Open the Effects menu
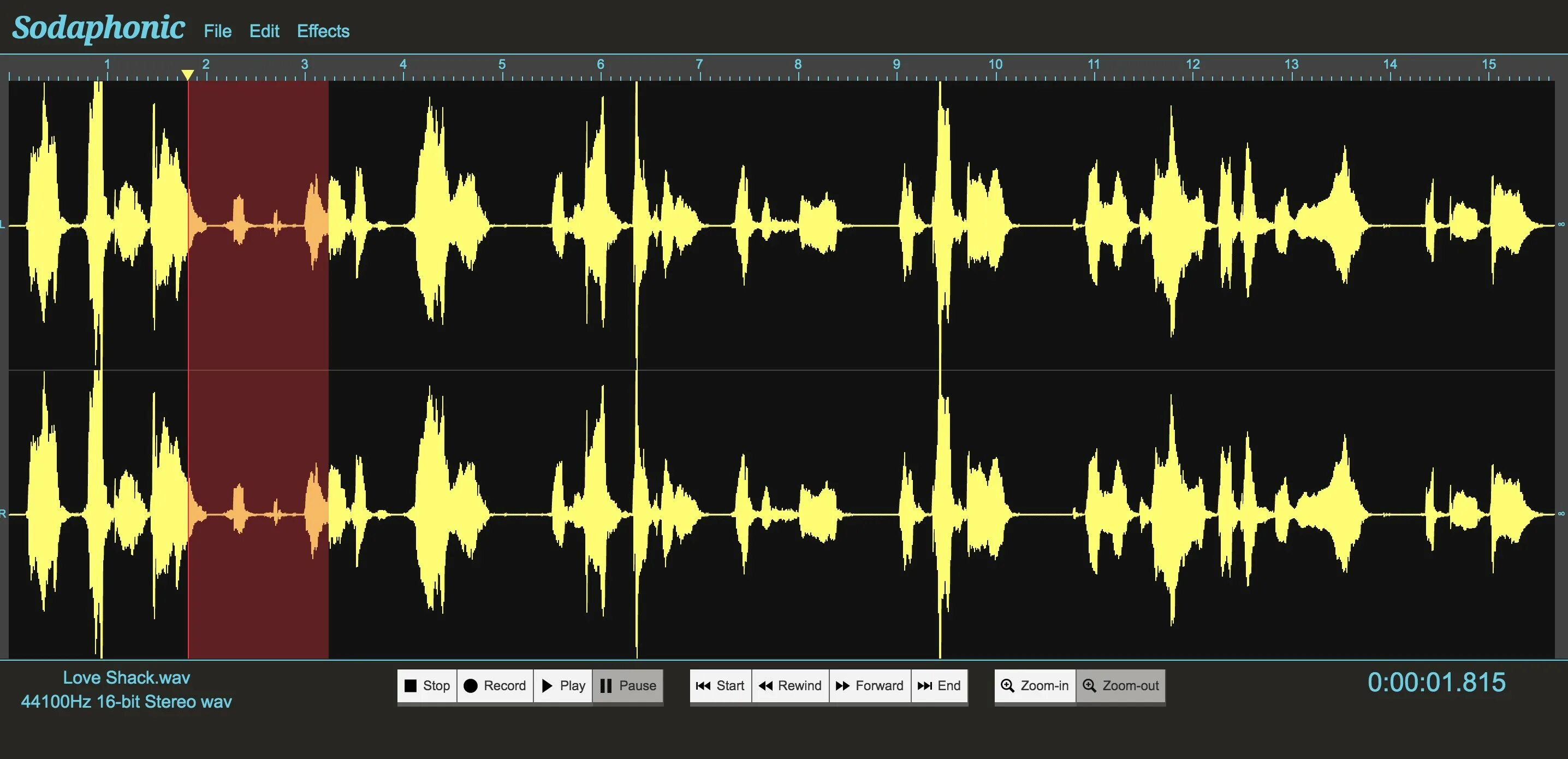The width and height of the screenshot is (1568, 759). point(323,30)
